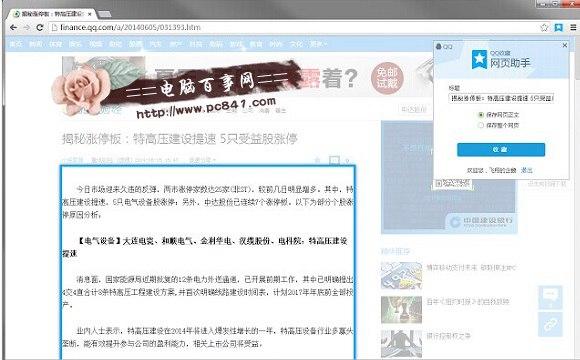
Task: Click the title field in QQ popup
Action: tap(501, 98)
